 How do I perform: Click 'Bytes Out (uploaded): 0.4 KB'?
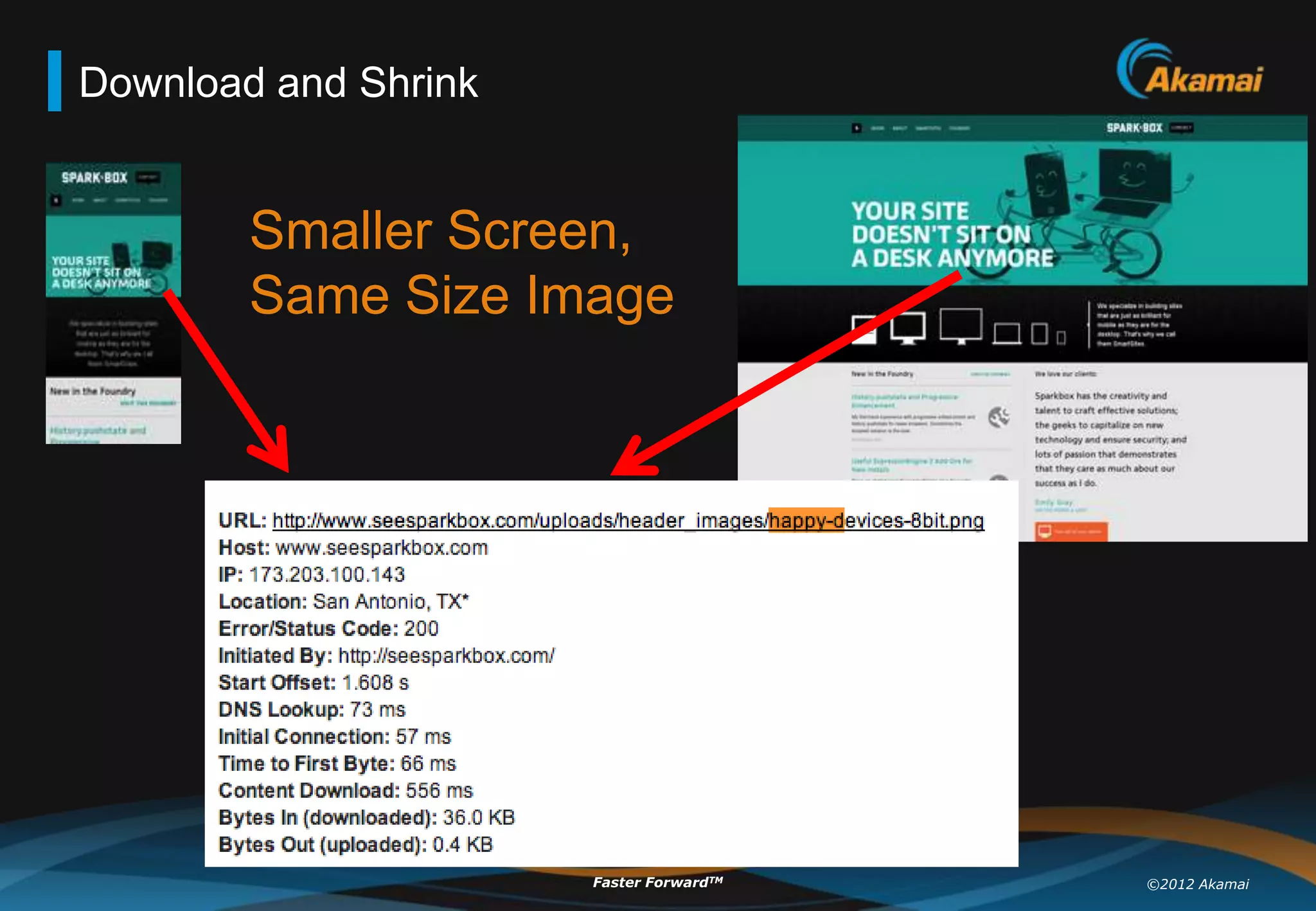tap(355, 844)
